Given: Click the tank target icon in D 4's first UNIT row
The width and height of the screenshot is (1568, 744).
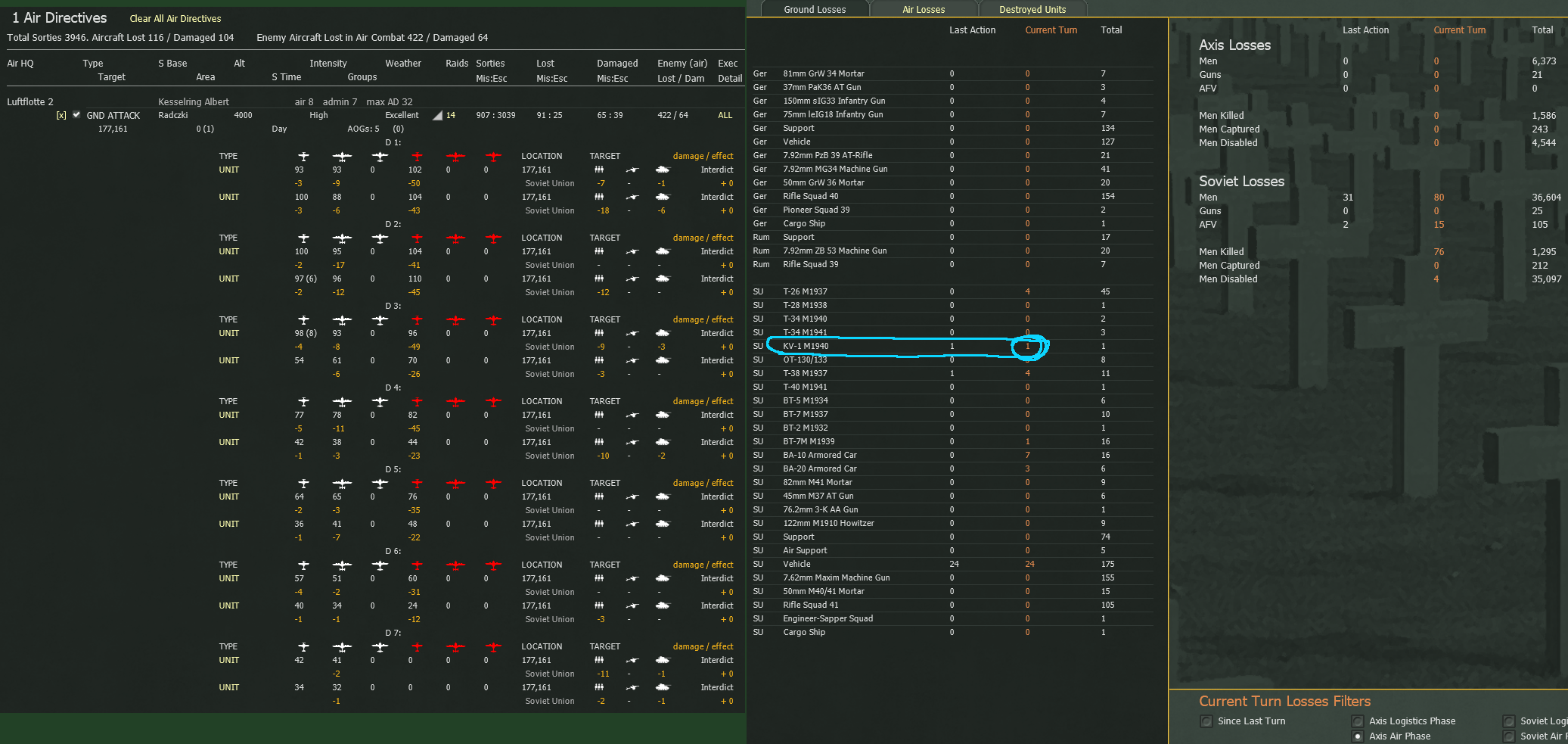Looking at the screenshot, I should (x=663, y=415).
